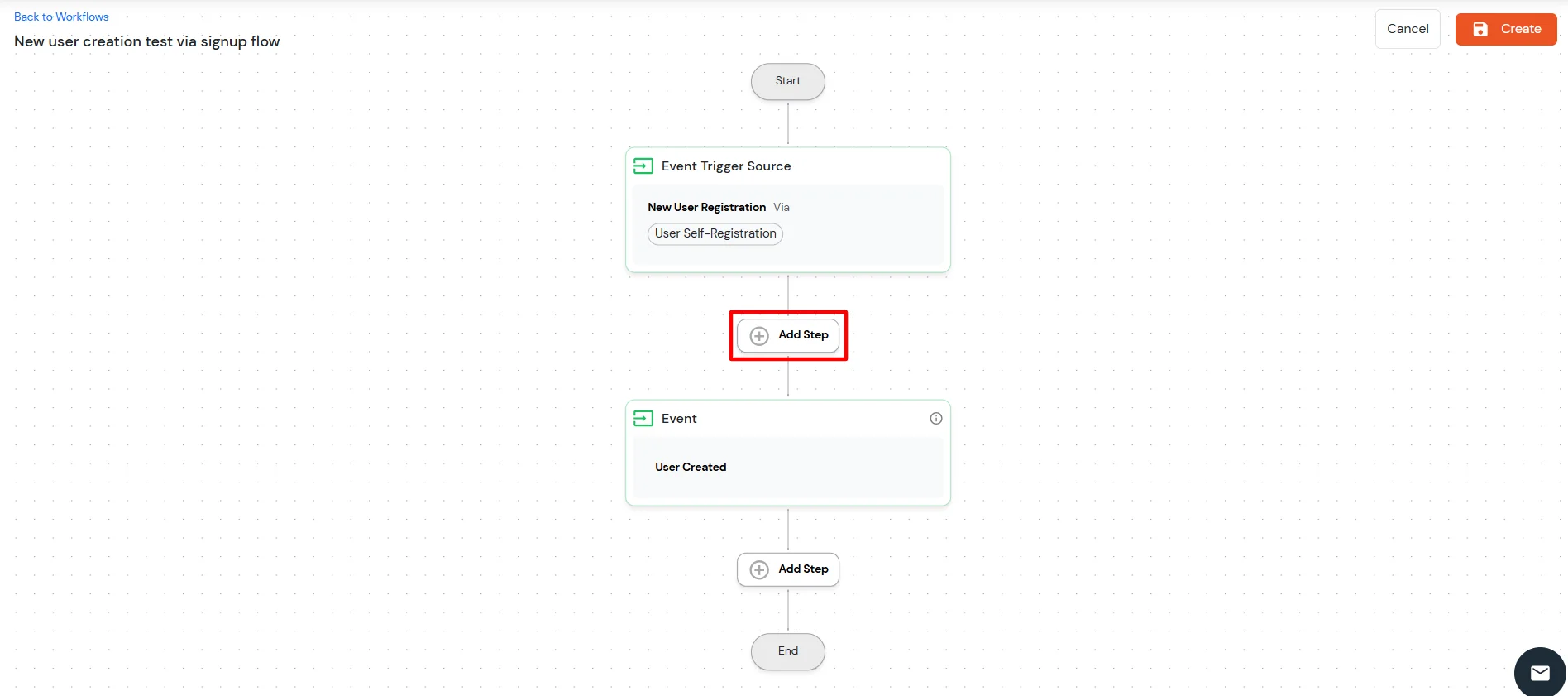Click the plus icon in the highlighted Add Step
Image resolution: width=1568 pixels, height=696 pixels.
(759, 335)
